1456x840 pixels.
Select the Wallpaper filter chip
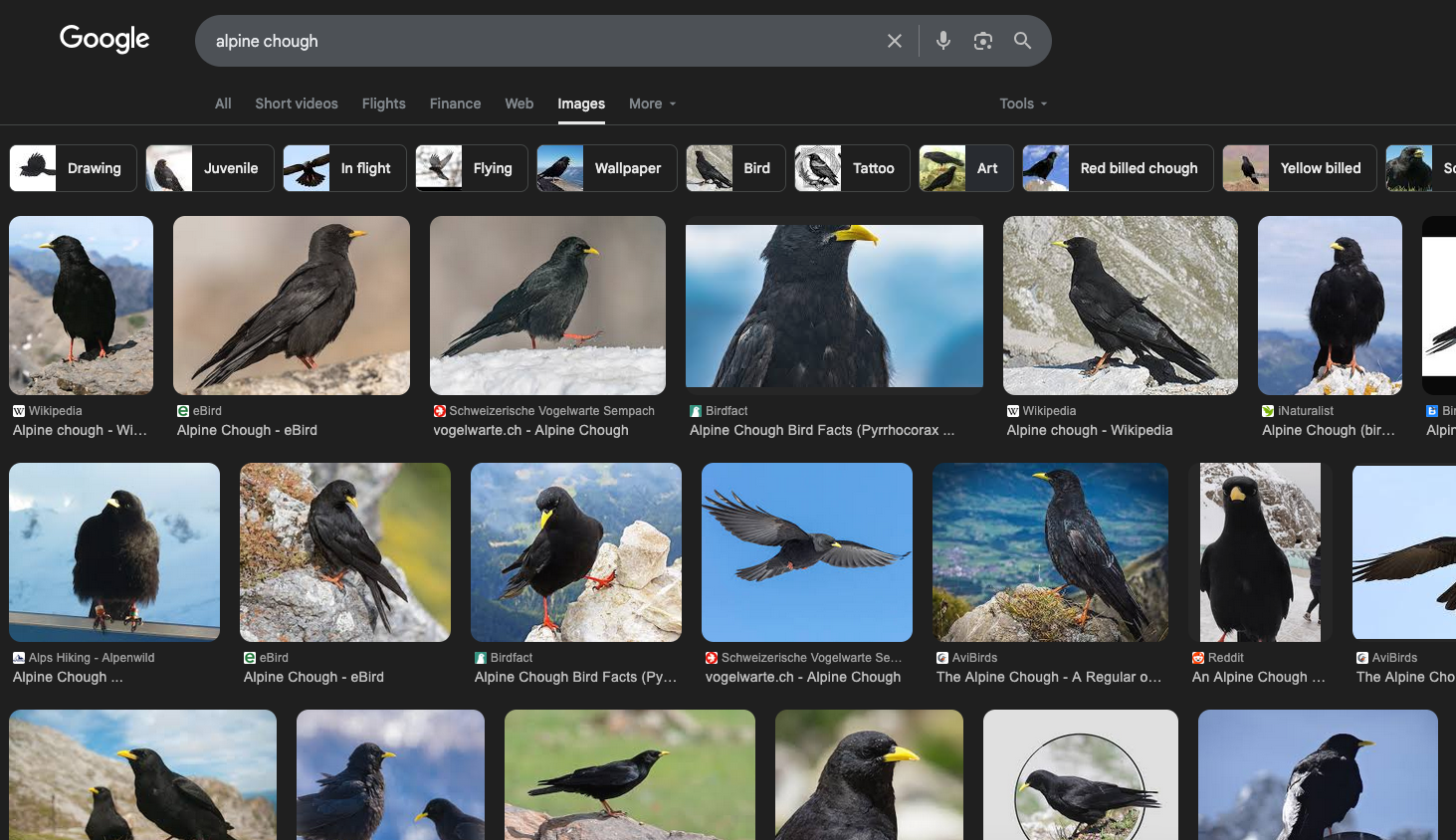click(607, 168)
